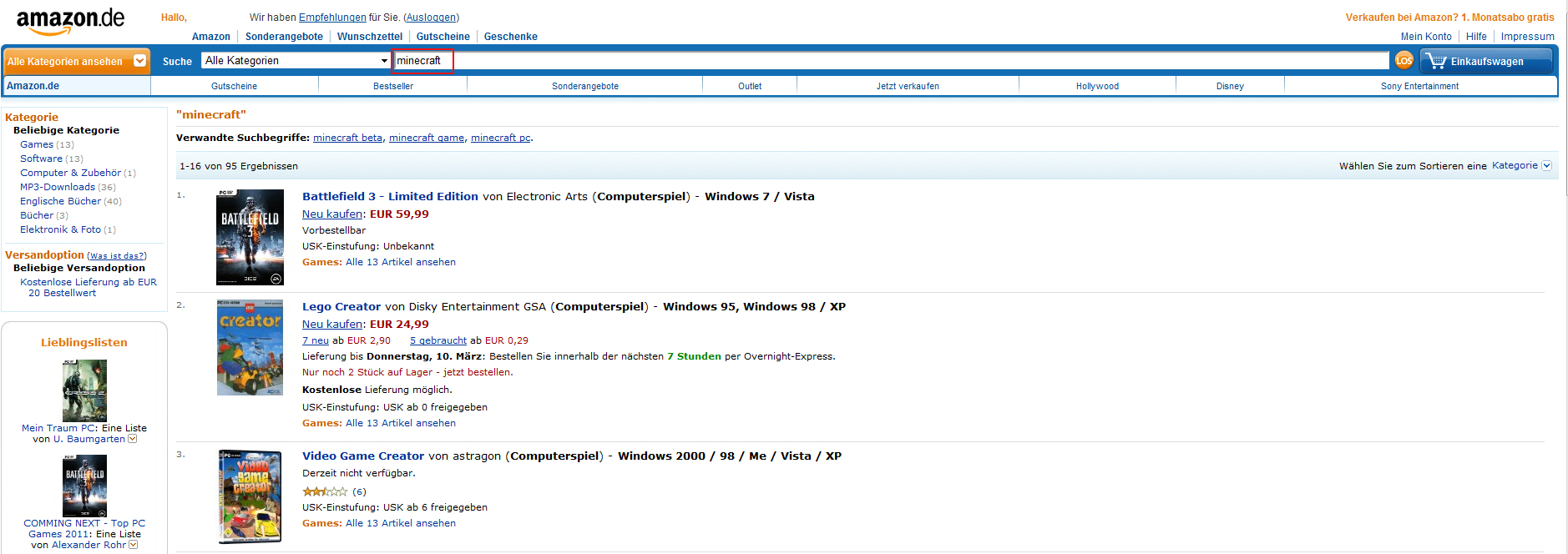Open Video Game Creator cover thumbnail
1568x554 pixels.
click(x=250, y=496)
